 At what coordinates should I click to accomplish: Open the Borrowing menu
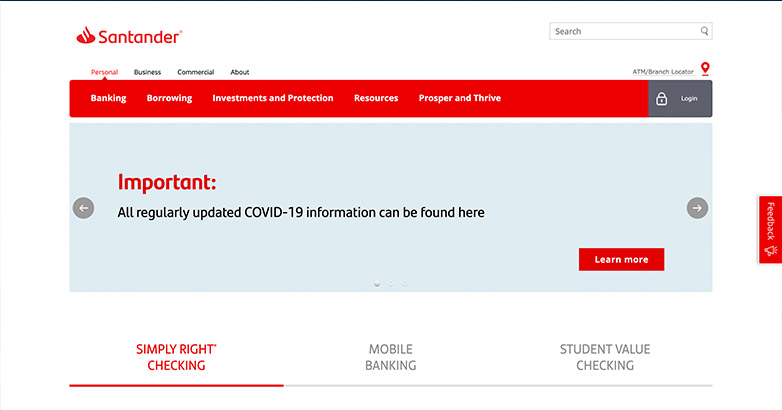pos(170,98)
